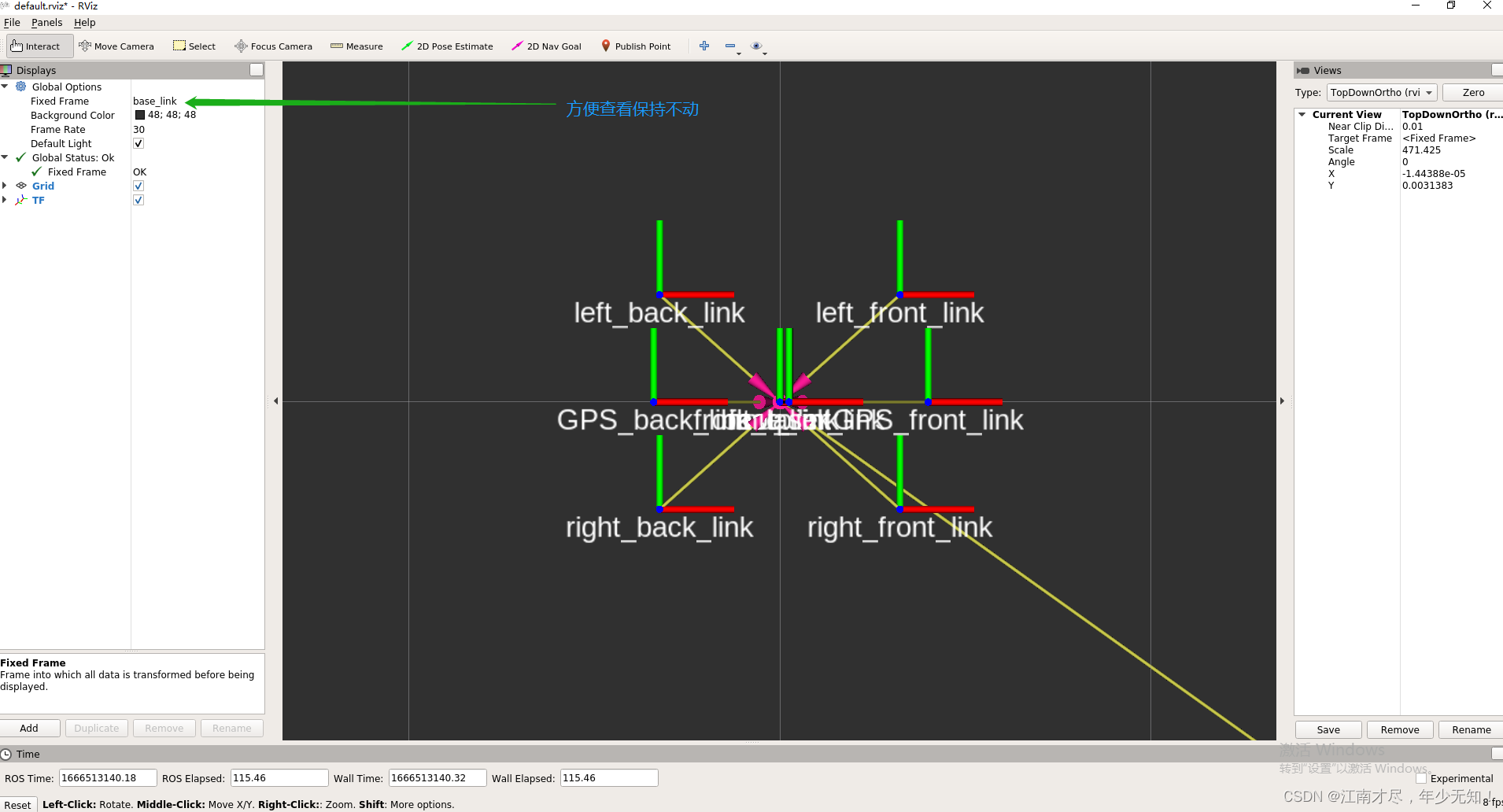
Task: Select the Move Camera tool
Action: (x=116, y=46)
